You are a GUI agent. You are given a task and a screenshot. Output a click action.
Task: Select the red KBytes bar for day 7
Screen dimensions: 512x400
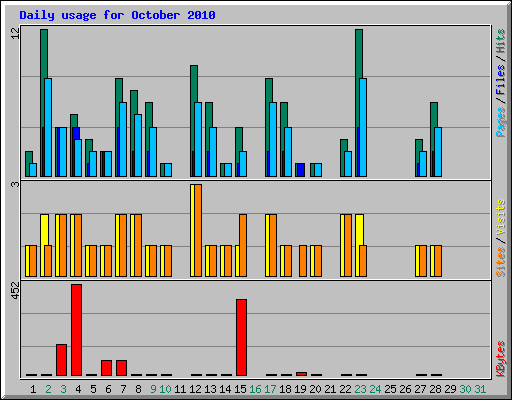point(122,368)
